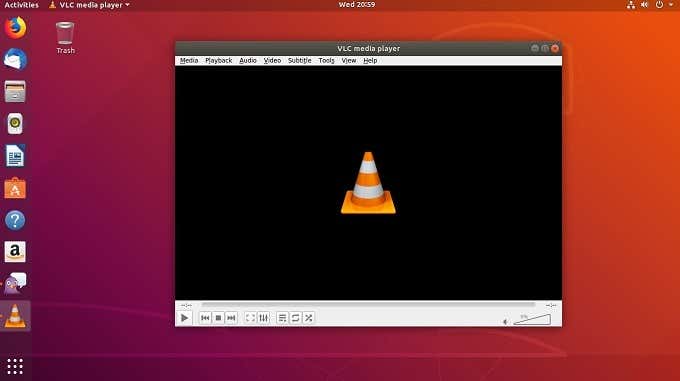Open the Audio menu
This screenshot has height=381, width=680.
tap(248, 61)
